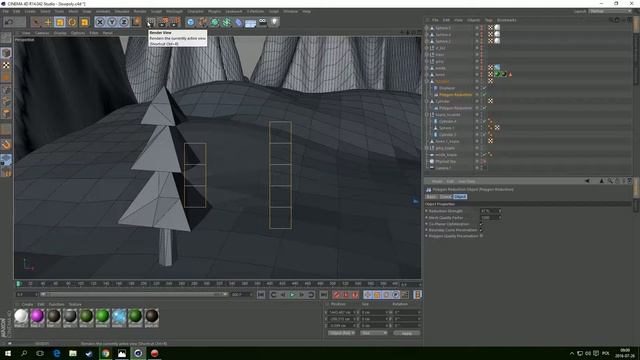Select the Rotate tool

[72, 22]
